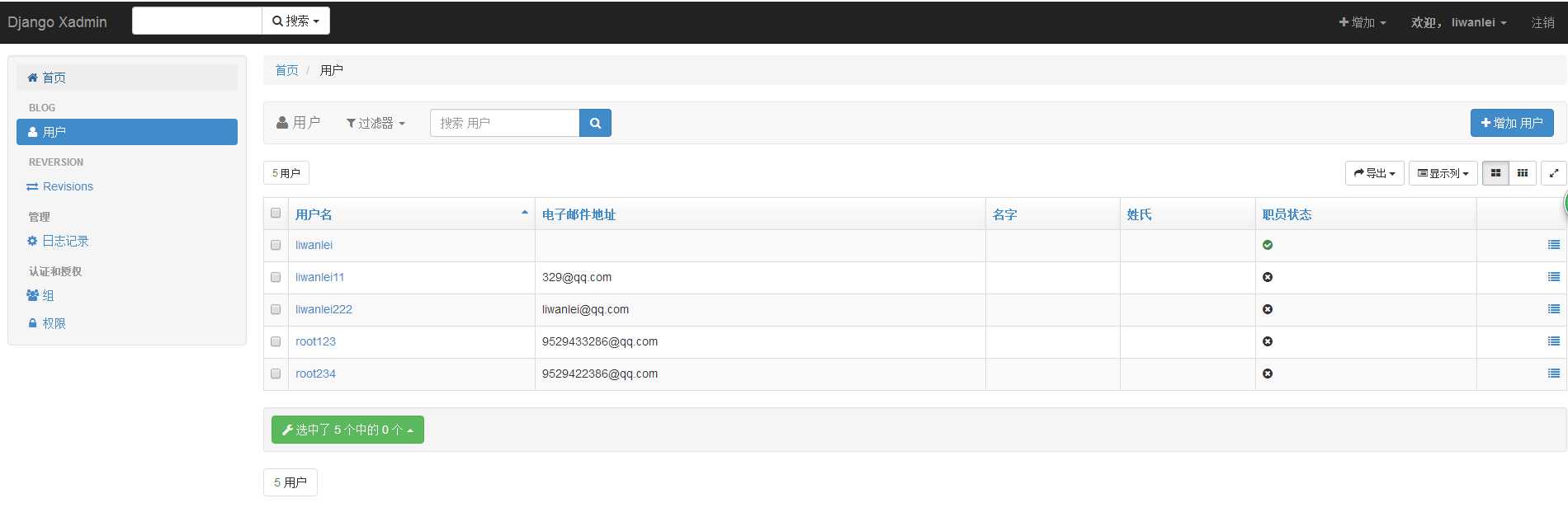The image size is (1568, 517).
Task: Select 用户 in the sidebar menu
Action: tap(127, 132)
